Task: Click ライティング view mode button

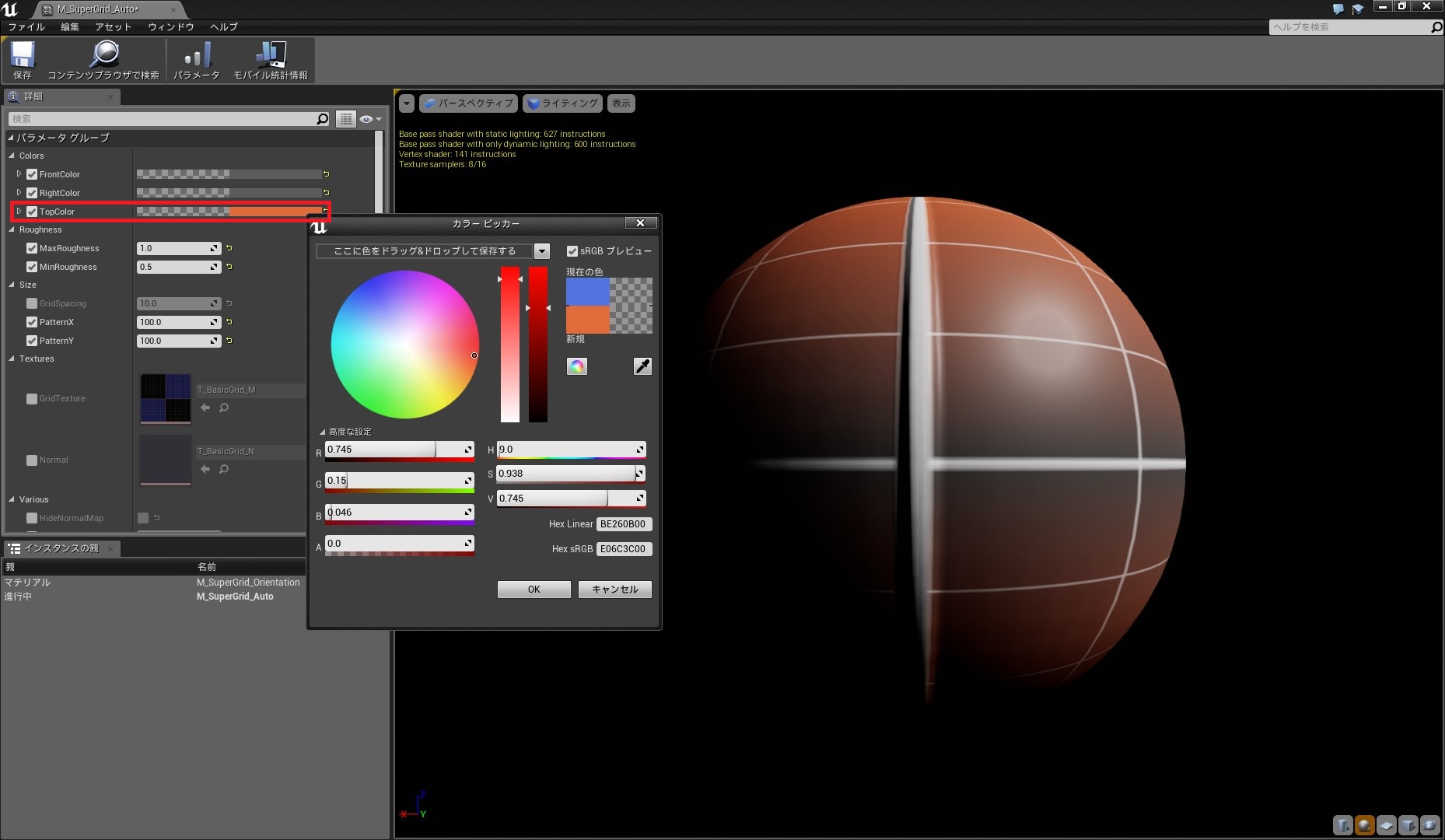Action: (562, 103)
